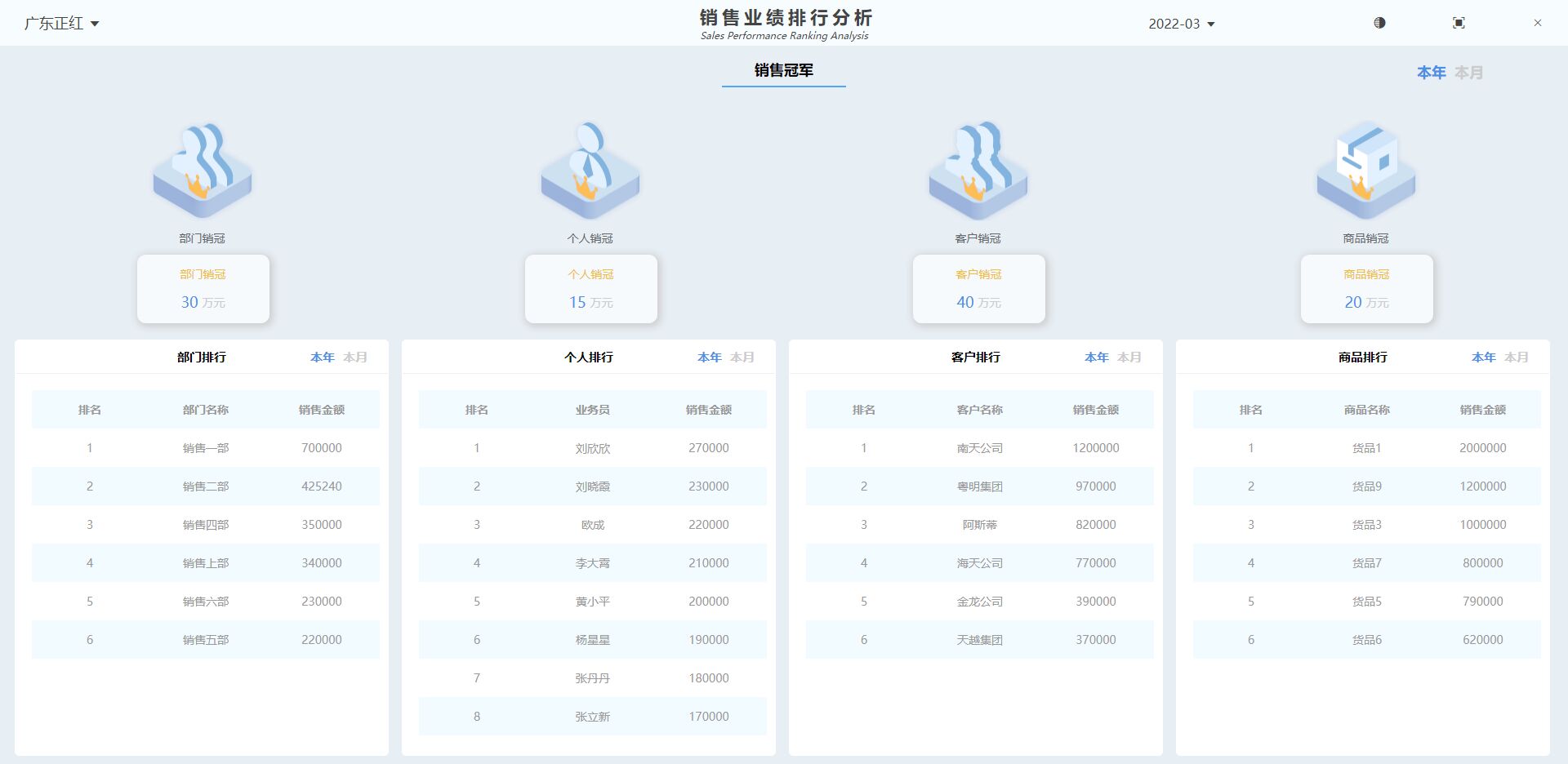Select the 刘欣欣 row in individual ranking
This screenshot has width=1568, height=764.
(592, 448)
